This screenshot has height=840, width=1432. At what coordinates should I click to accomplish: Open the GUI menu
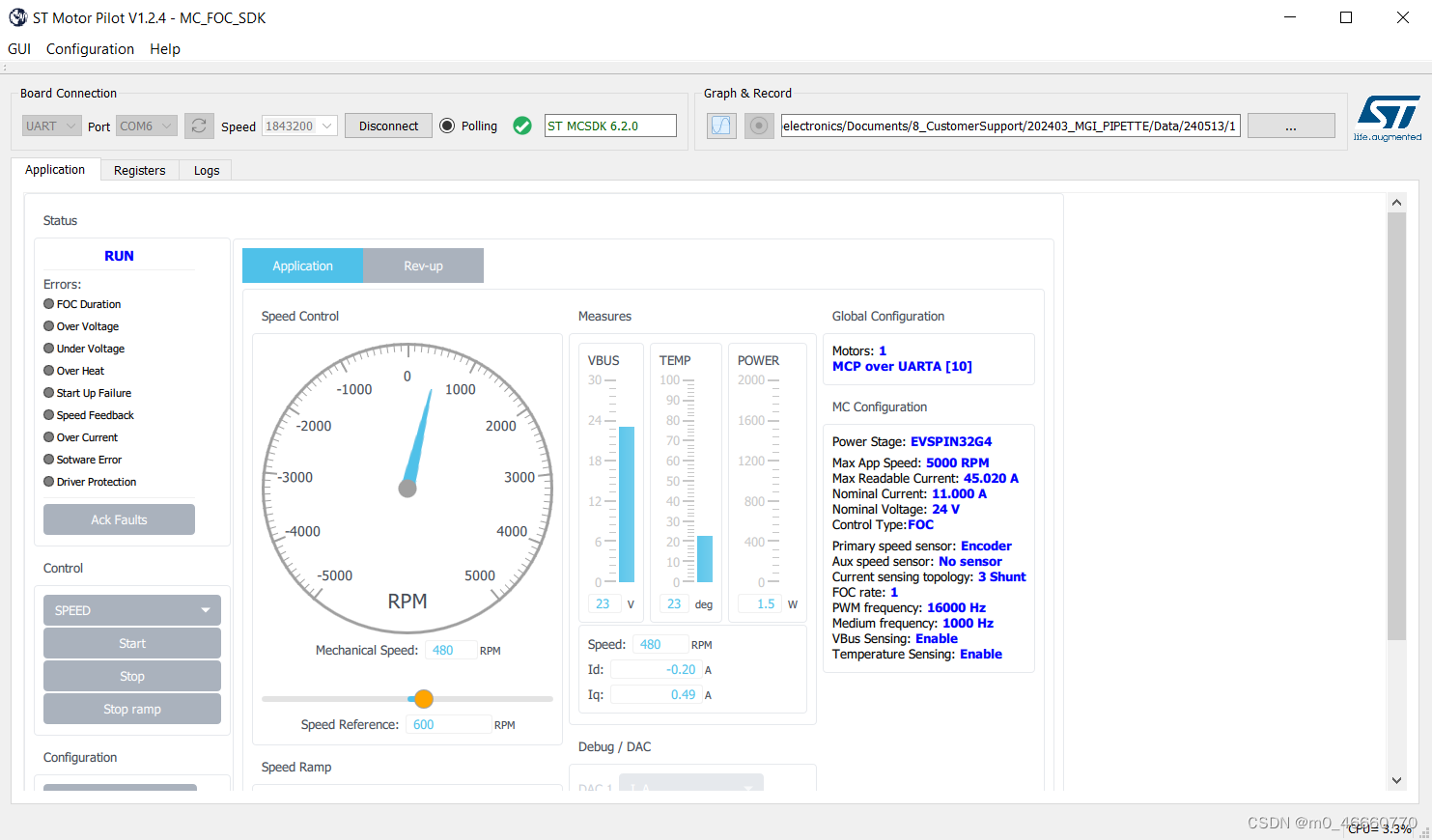[19, 48]
